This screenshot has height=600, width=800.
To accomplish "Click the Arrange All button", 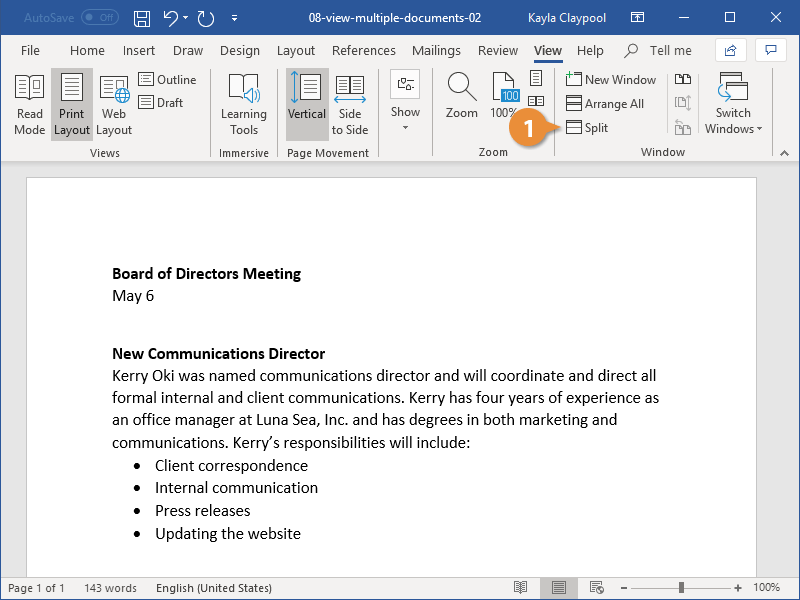I will point(604,104).
